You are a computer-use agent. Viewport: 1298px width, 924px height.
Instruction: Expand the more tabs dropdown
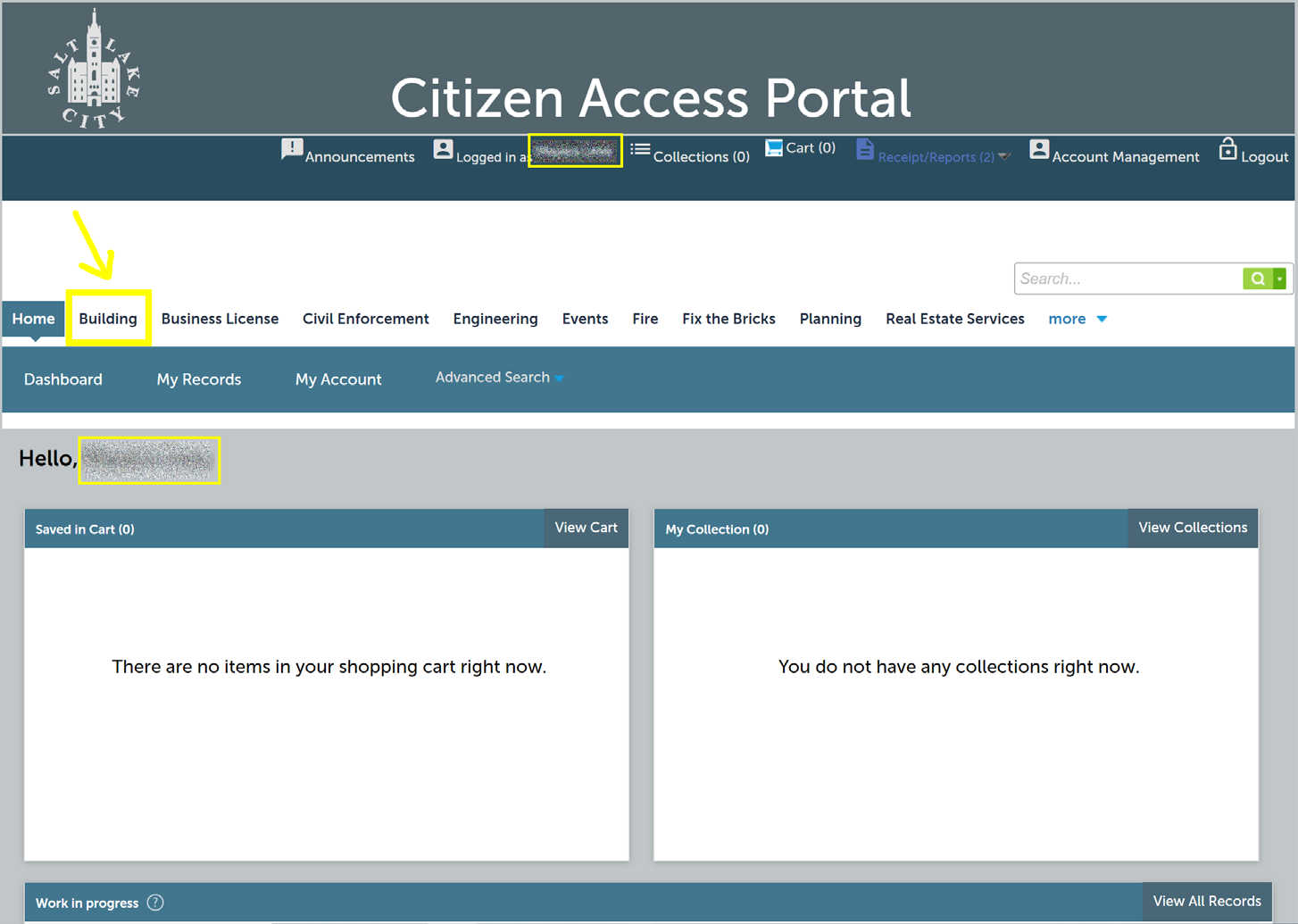(1102, 319)
